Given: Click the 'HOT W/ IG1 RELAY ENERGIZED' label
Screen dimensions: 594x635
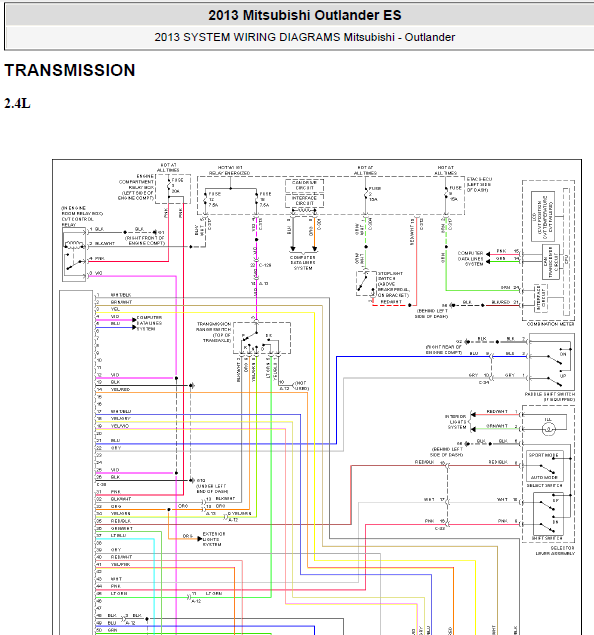Looking at the screenshot, I should click(229, 170).
